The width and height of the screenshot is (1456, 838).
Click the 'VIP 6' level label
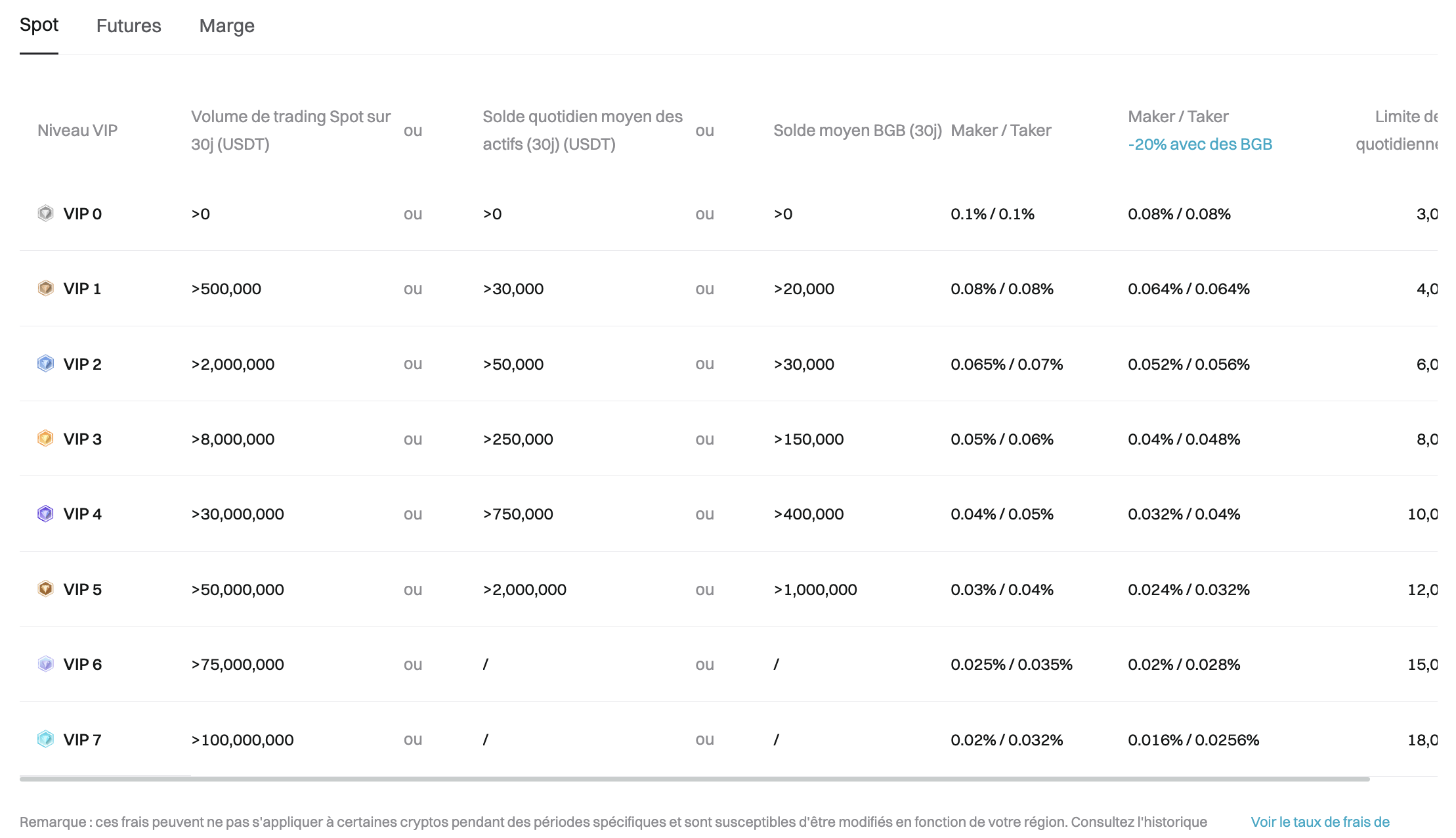coord(83,664)
